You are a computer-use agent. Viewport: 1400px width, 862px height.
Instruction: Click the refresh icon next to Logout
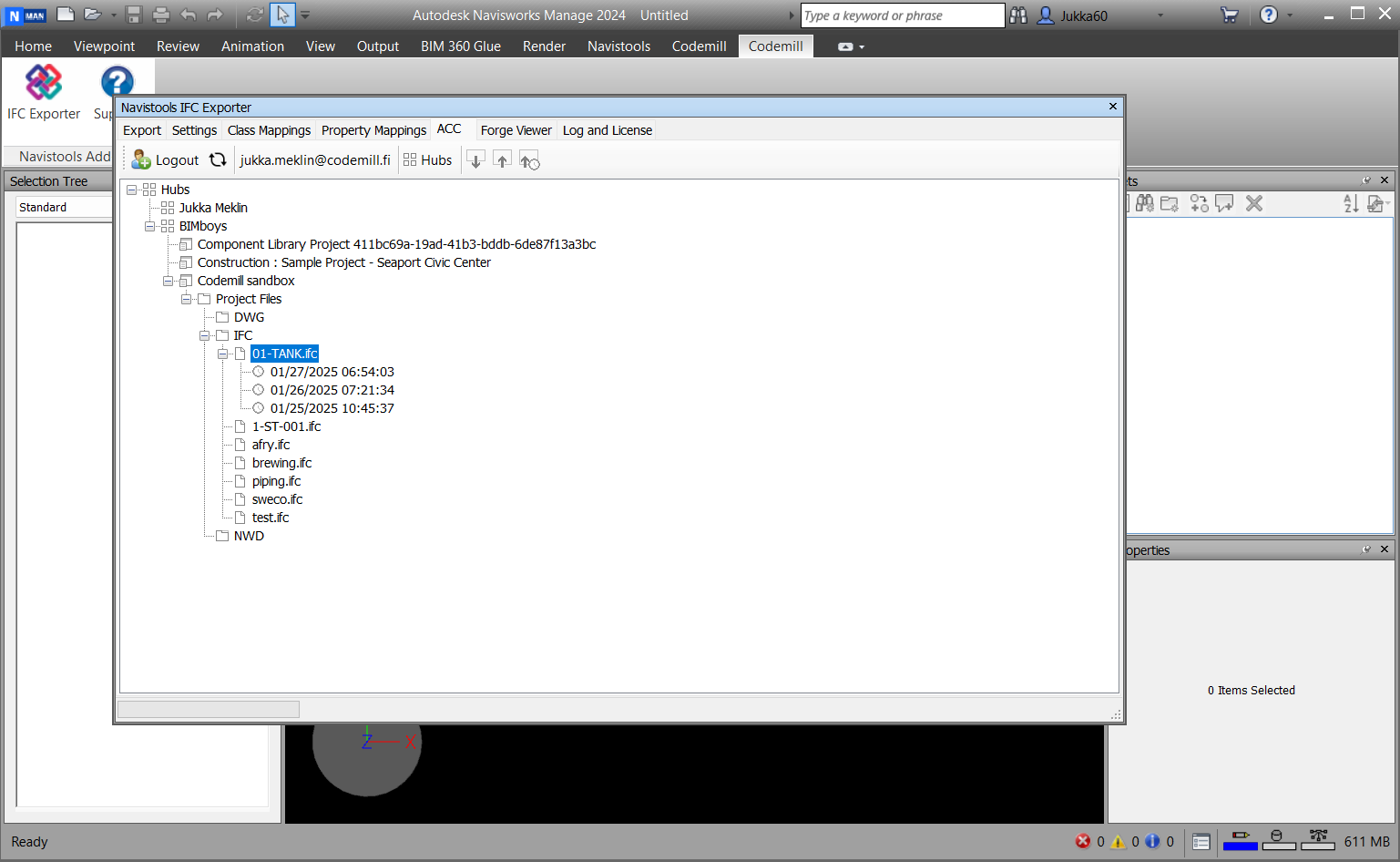coord(218,159)
